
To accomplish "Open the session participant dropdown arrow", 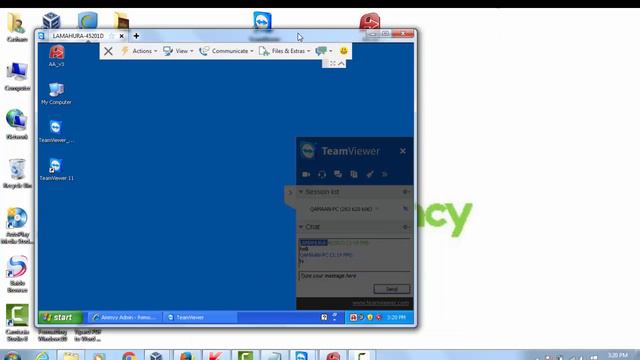I will tap(376, 209).
